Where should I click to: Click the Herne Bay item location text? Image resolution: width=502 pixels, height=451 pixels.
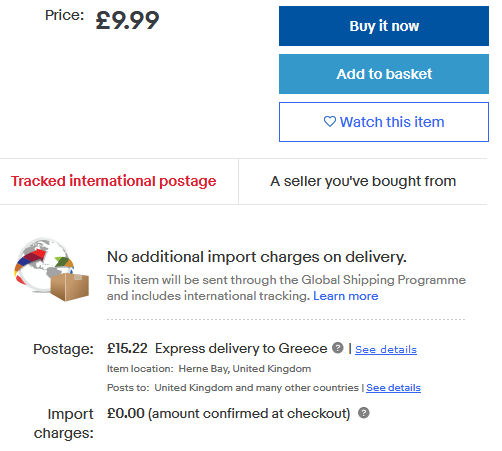(x=245, y=369)
